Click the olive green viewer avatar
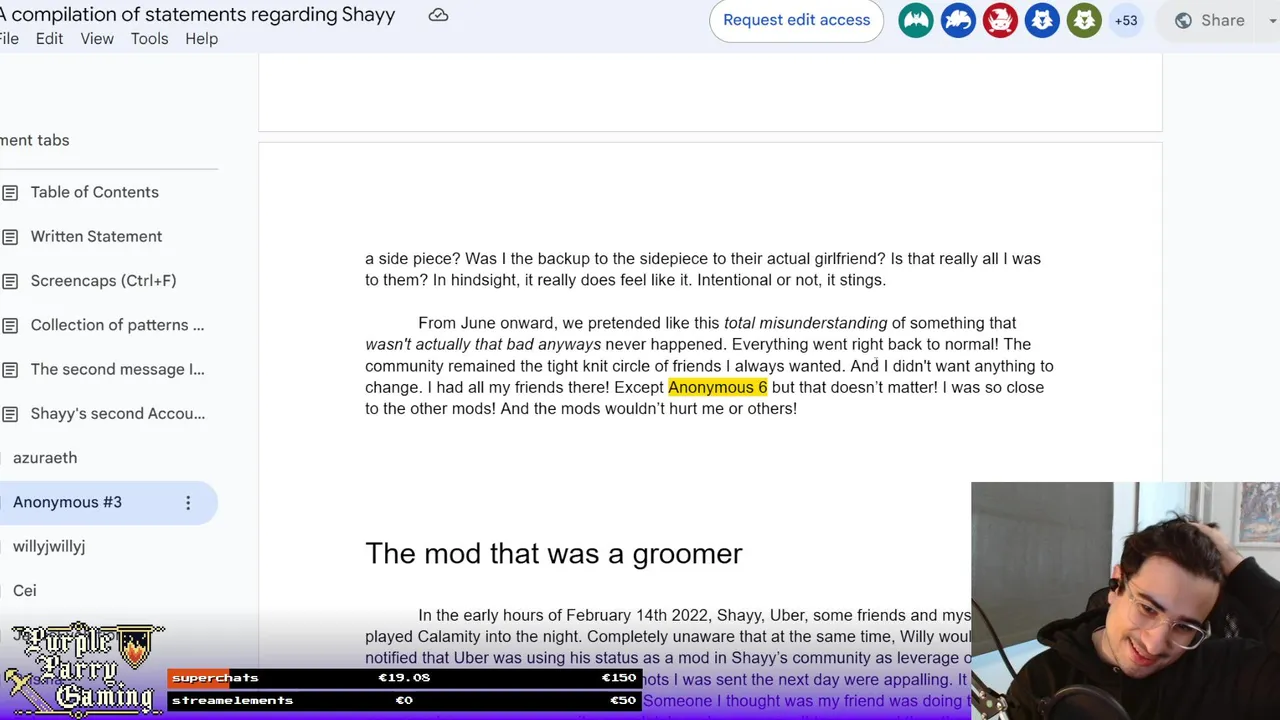Image resolution: width=1280 pixels, height=720 pixels. 1084,20
